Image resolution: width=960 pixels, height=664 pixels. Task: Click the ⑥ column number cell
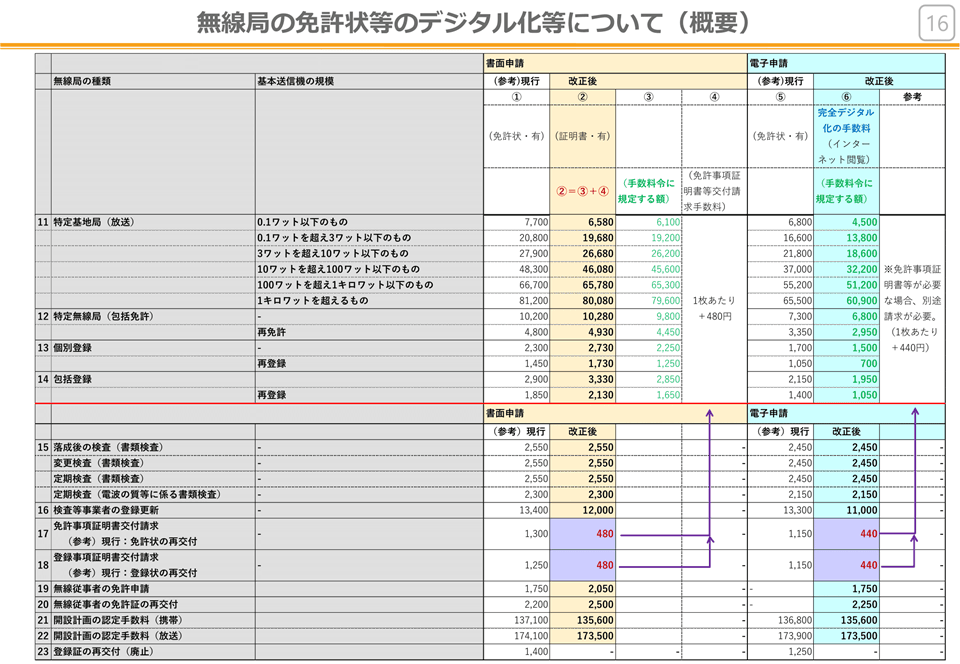click(846, 97)
